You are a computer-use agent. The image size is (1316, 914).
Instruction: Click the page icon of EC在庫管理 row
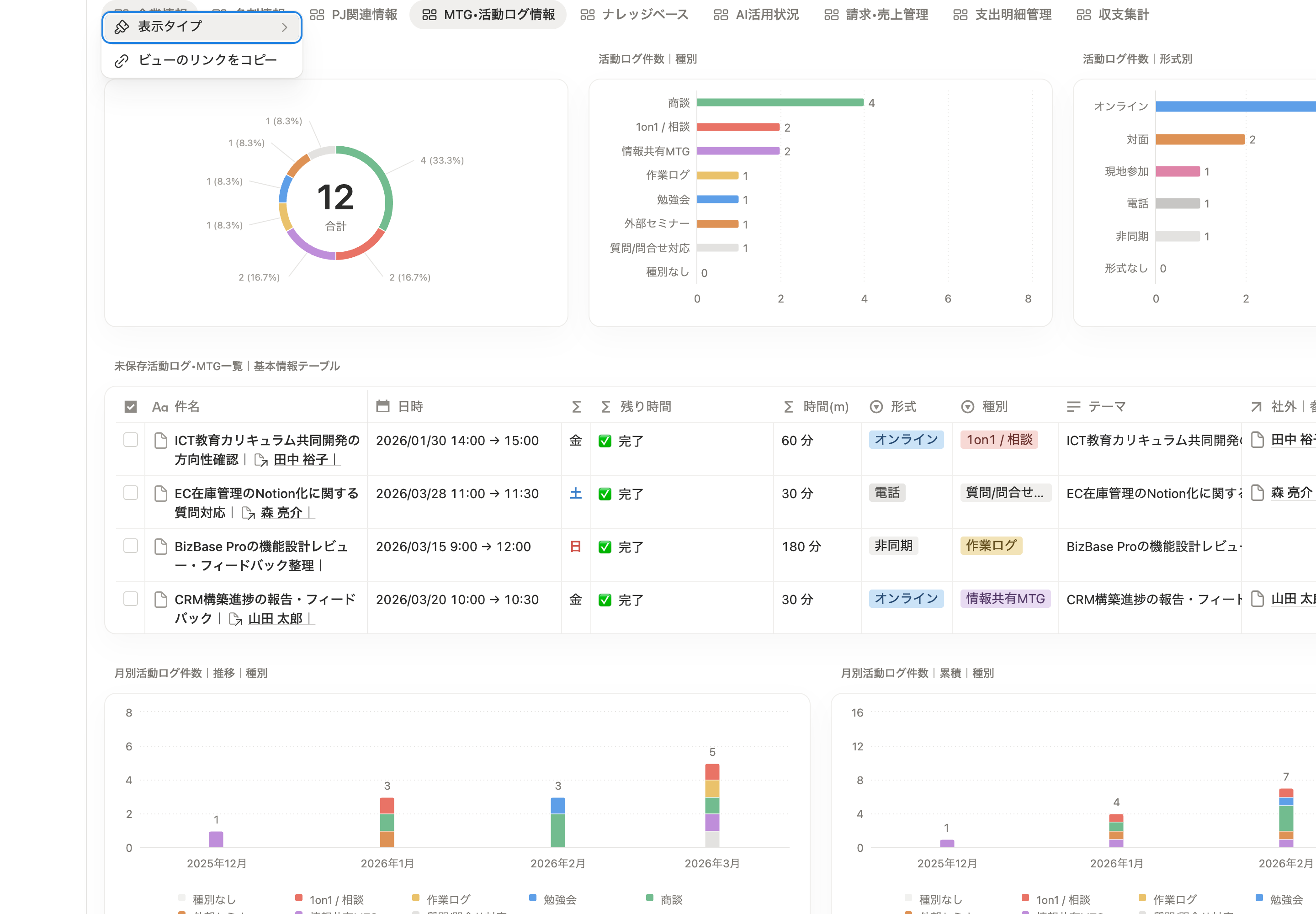tap(161, 493)
